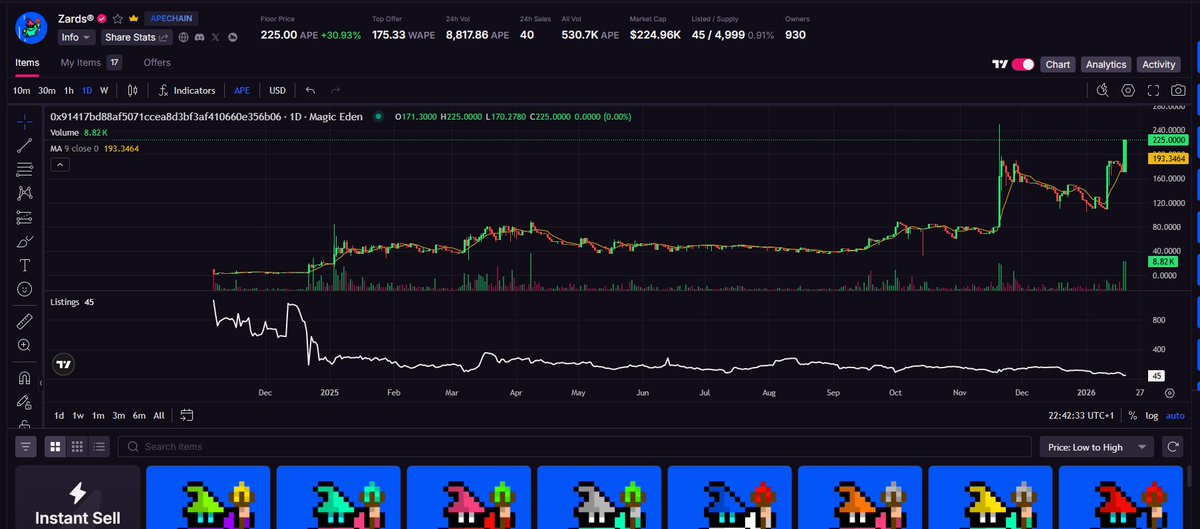Set date range to 1d
Image resolution: width=1200 pixels, height=529 pixels.
59,415
